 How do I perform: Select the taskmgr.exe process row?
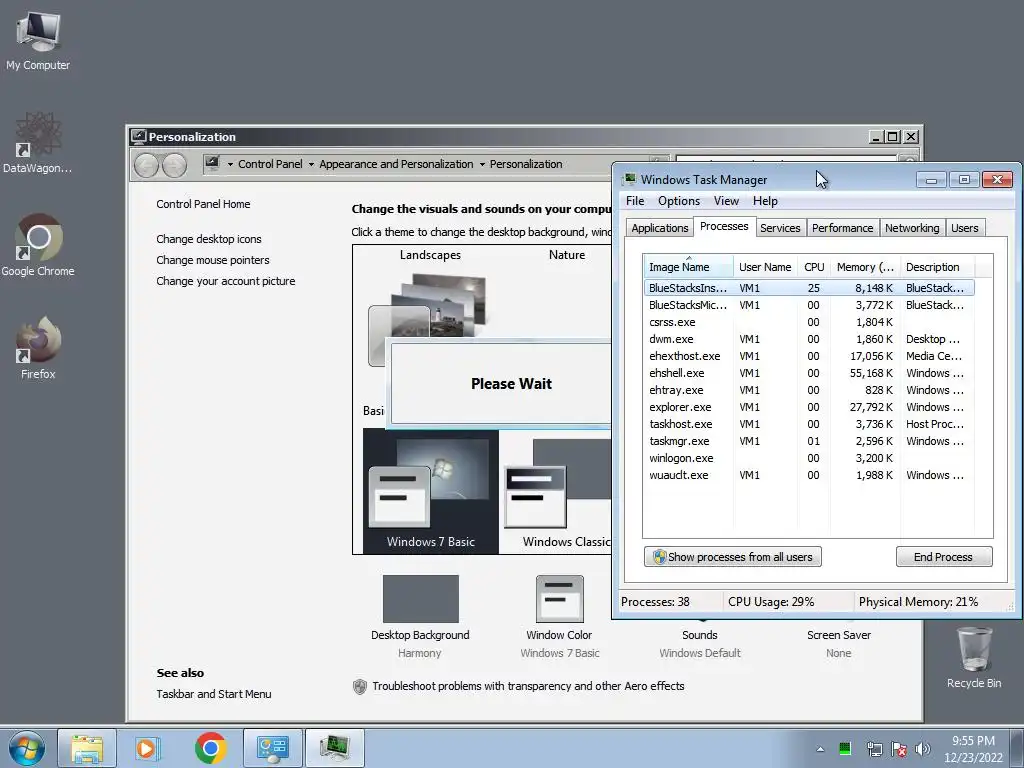point(808,441)
